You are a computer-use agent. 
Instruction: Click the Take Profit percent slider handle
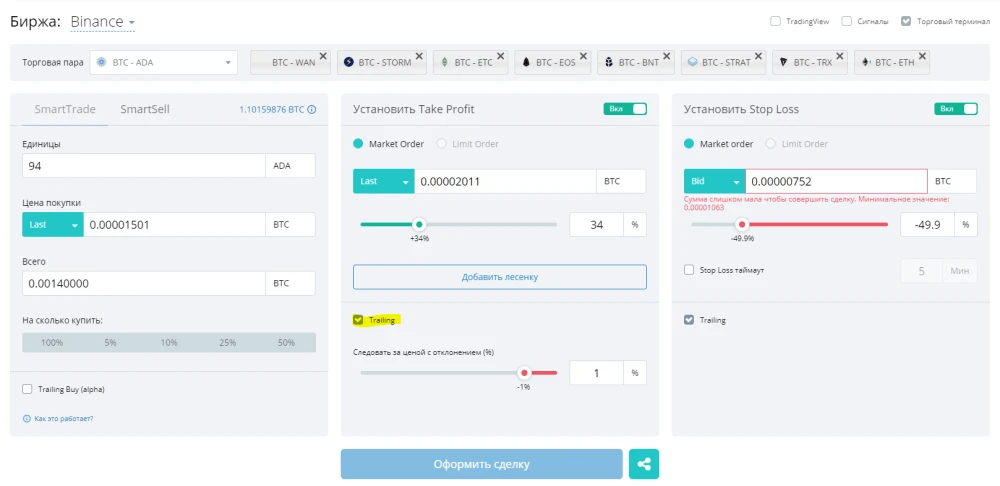(418, 225)
